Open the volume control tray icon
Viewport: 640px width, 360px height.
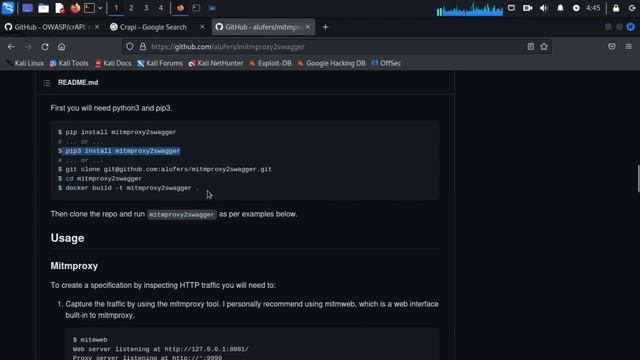(x=544, y=8)
